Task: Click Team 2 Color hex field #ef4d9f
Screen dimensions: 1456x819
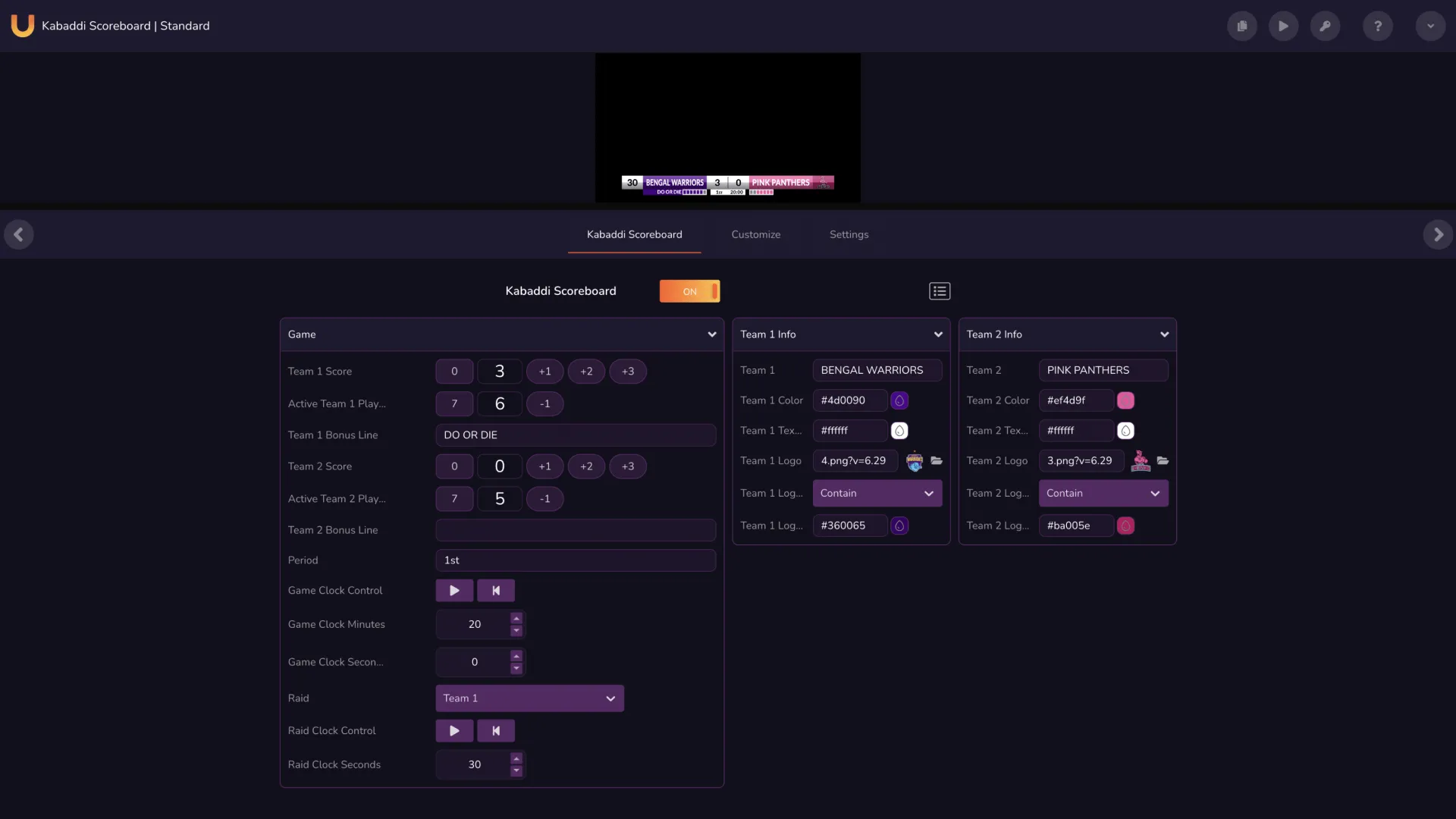Action: click(1076, 400)
